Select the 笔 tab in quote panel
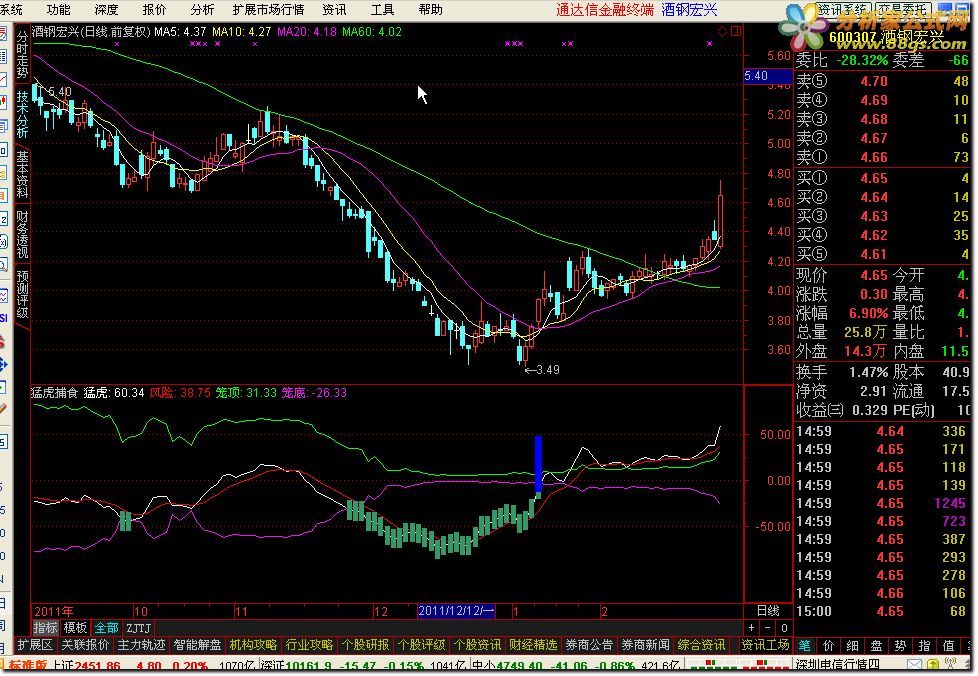Image resolution: width=978 pixels, height=676 pixels. coord(805,646)
